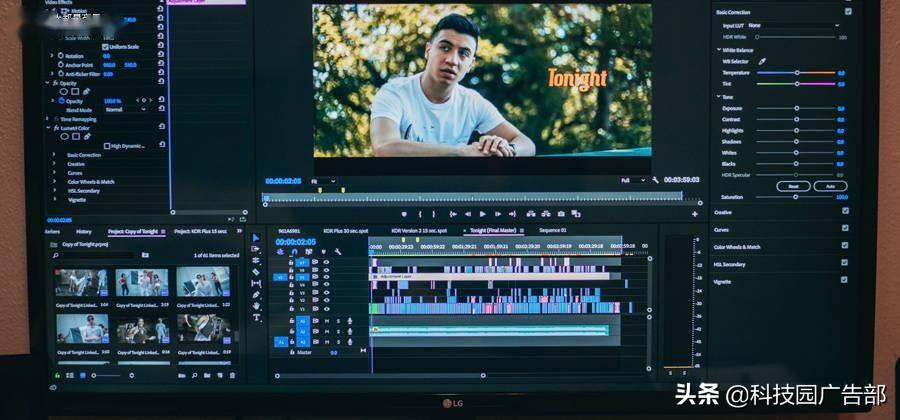Viewport: 900px width, 420px height.
Task: Open the KDR Plus 30 sec. spot sequence tab
Action: tap(346, 231)
